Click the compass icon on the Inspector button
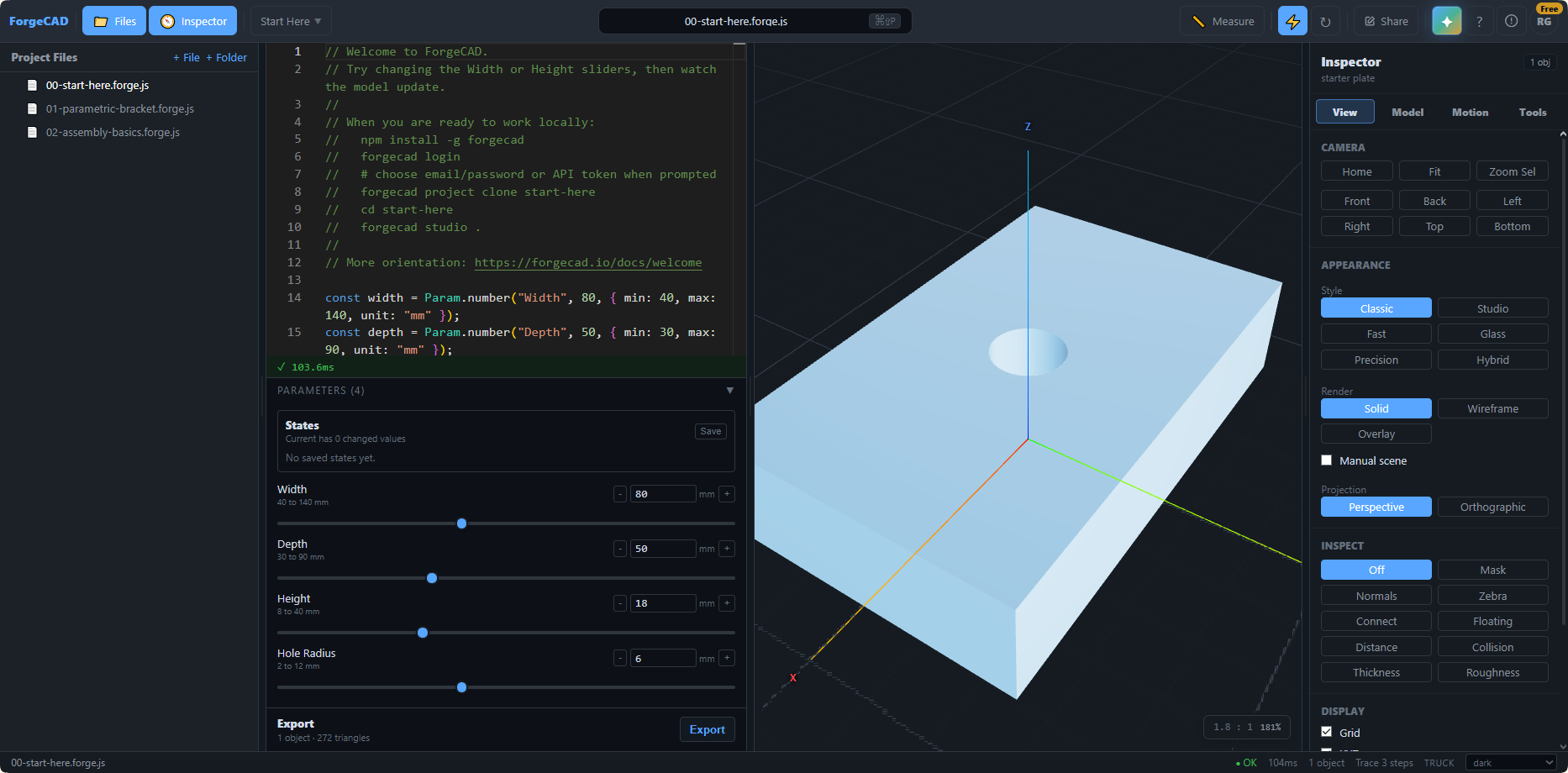Image resolution: width=1568 pixels, height=773 pixels. pyautogui.click(x=167, y=21)
